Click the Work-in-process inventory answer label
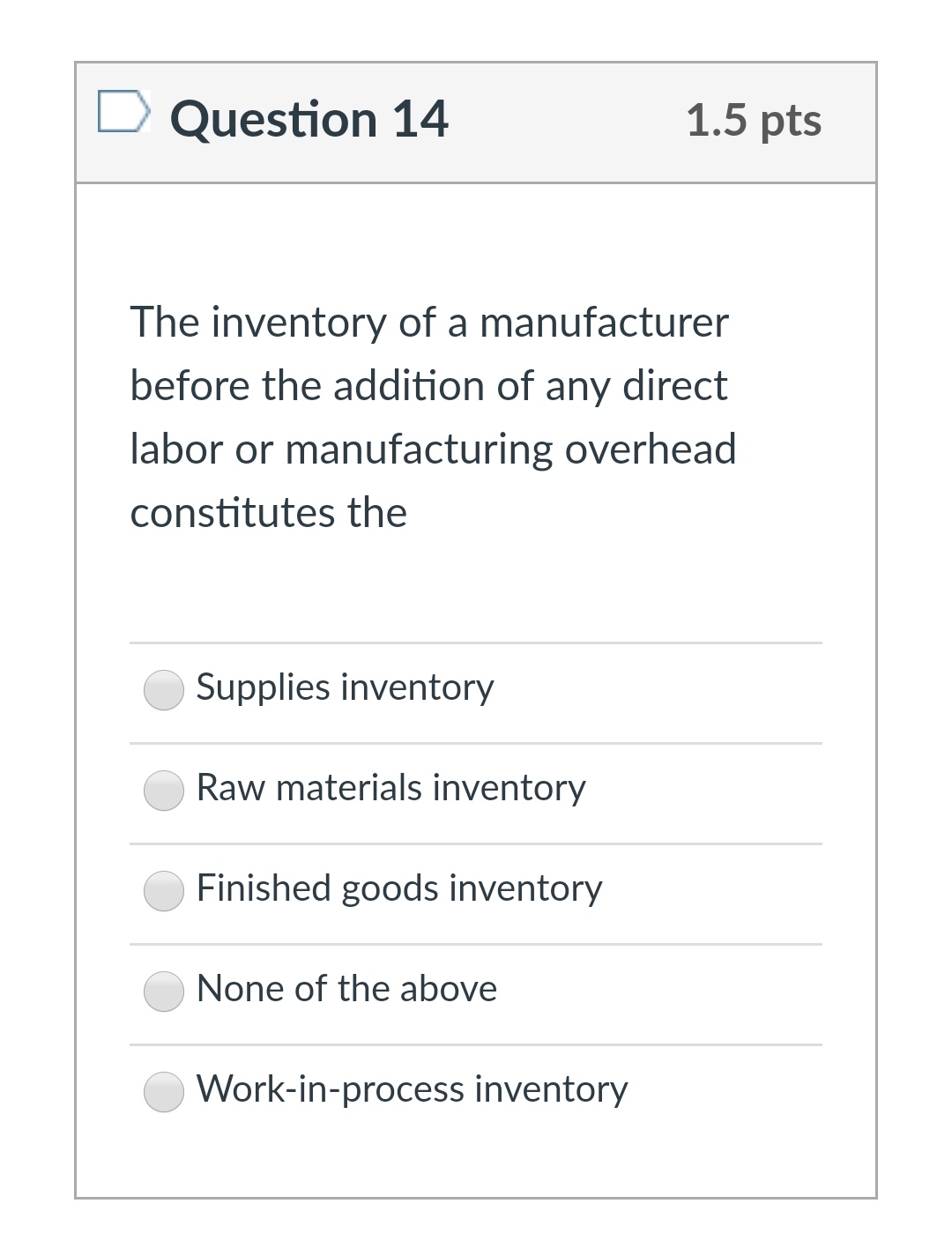Image resolution: width=952 pixels, height=1248 pixels. tap(411, 1090)
